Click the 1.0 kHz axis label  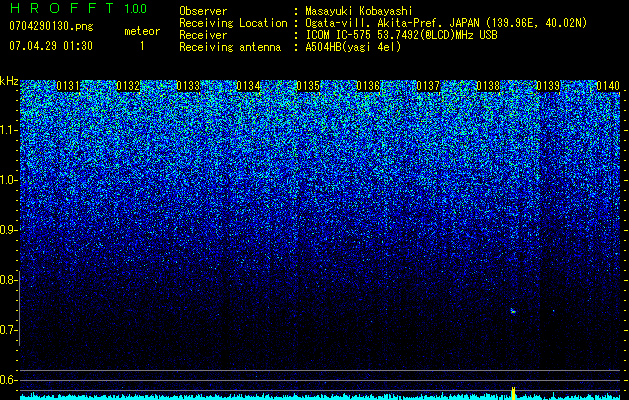[8, 180]
